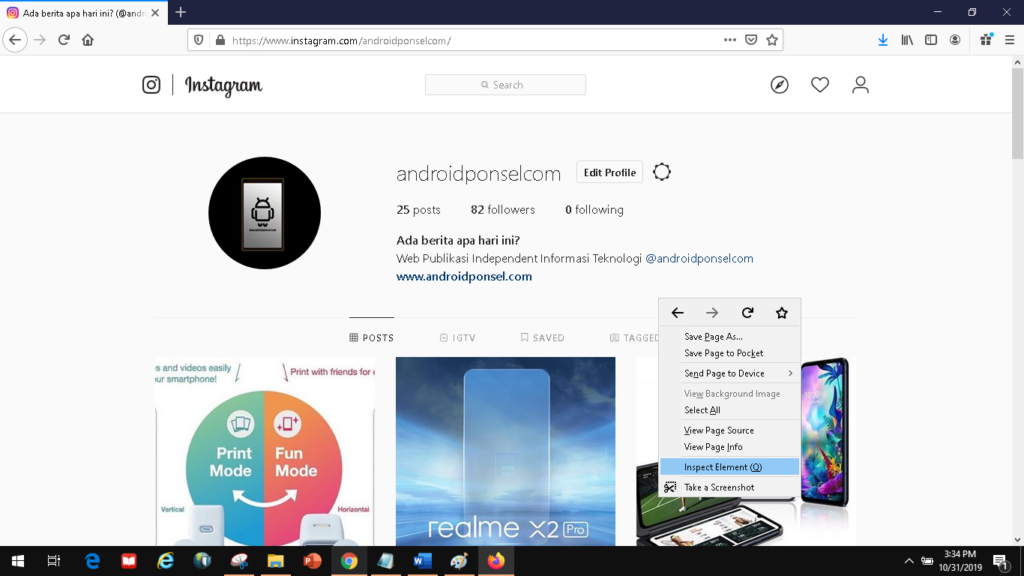Open the Firefox account icon
Screen dimensions: 1024x576
click(x=955, y=40)
